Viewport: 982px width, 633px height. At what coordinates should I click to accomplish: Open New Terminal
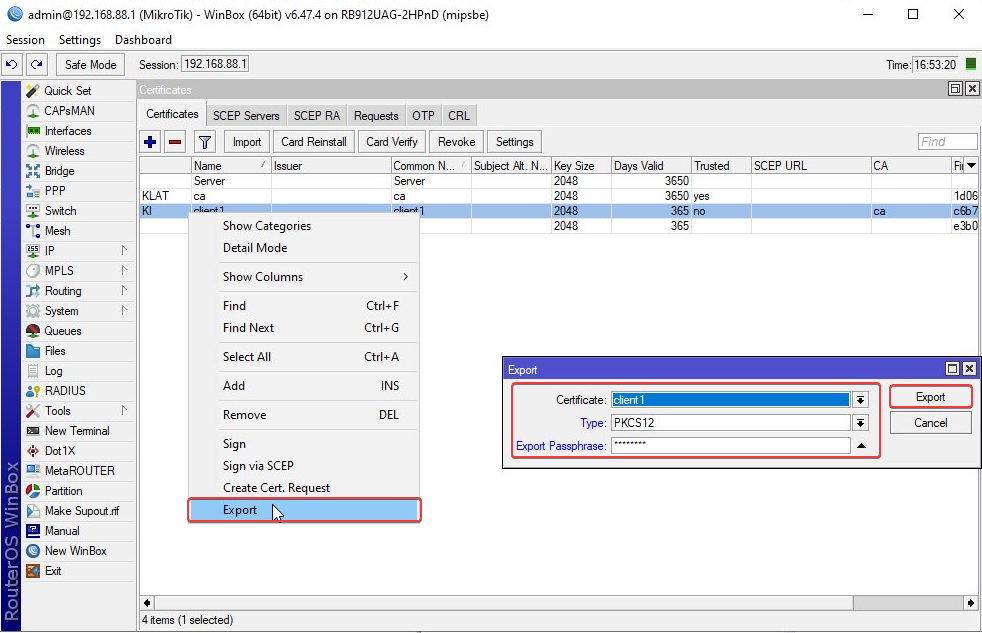pos(77,431)
